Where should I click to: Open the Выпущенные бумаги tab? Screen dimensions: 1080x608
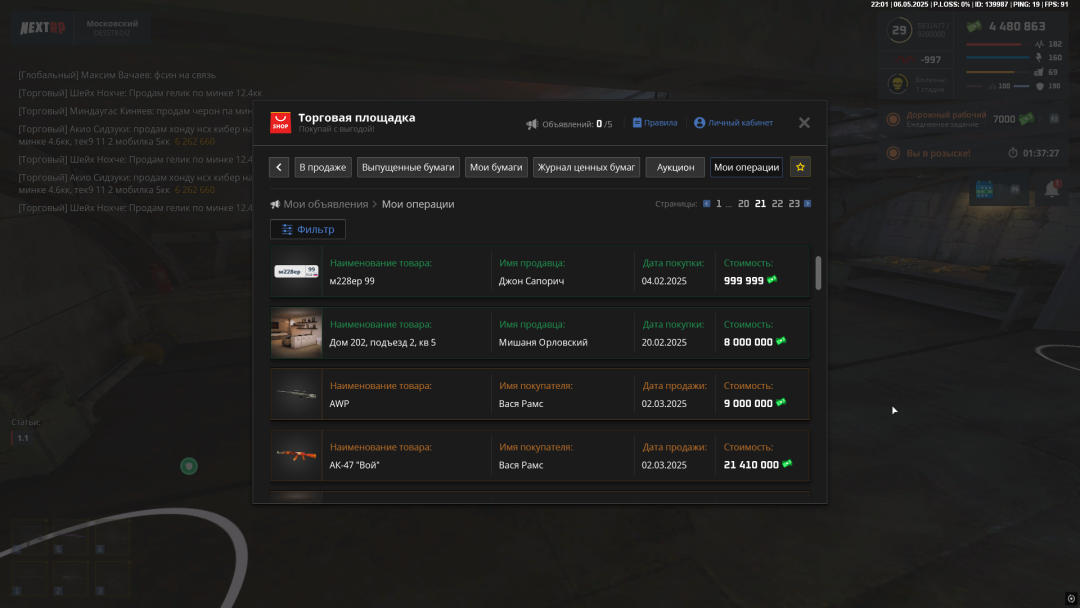pyautogui.click(x=408, y=167)
